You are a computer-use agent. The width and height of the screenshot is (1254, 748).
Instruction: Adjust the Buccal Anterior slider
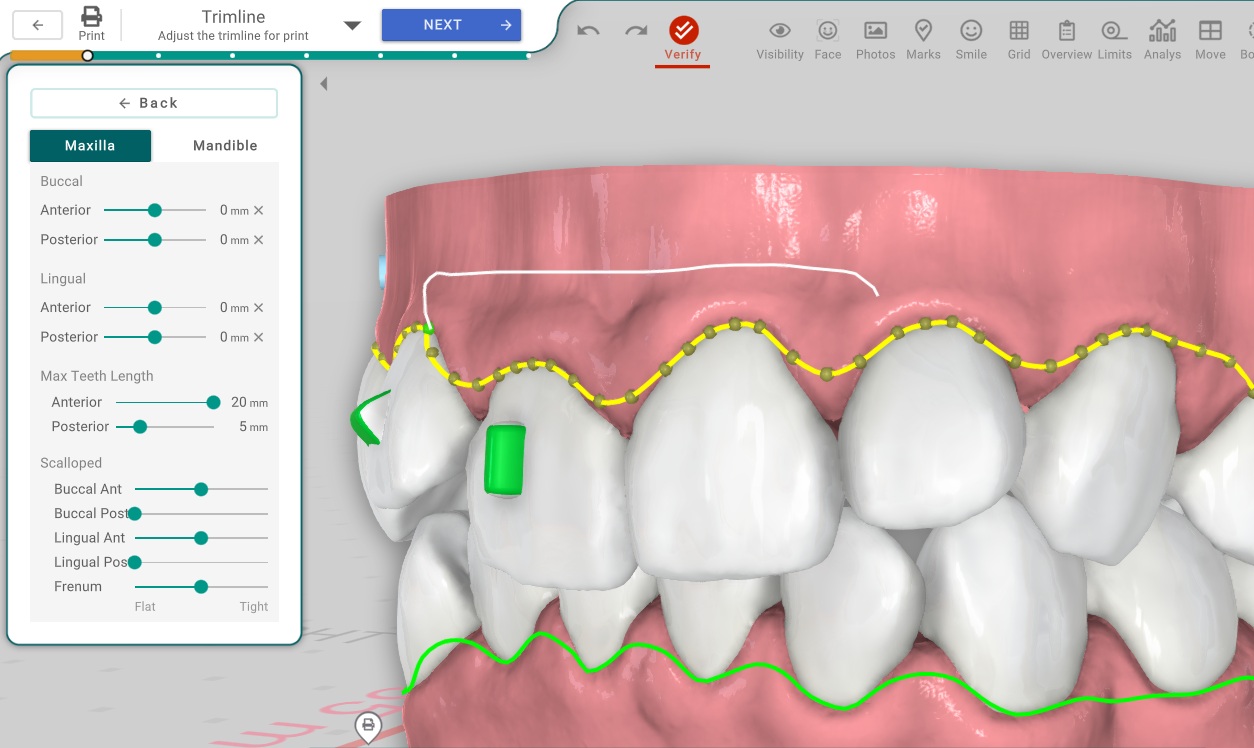coord(154,210)
